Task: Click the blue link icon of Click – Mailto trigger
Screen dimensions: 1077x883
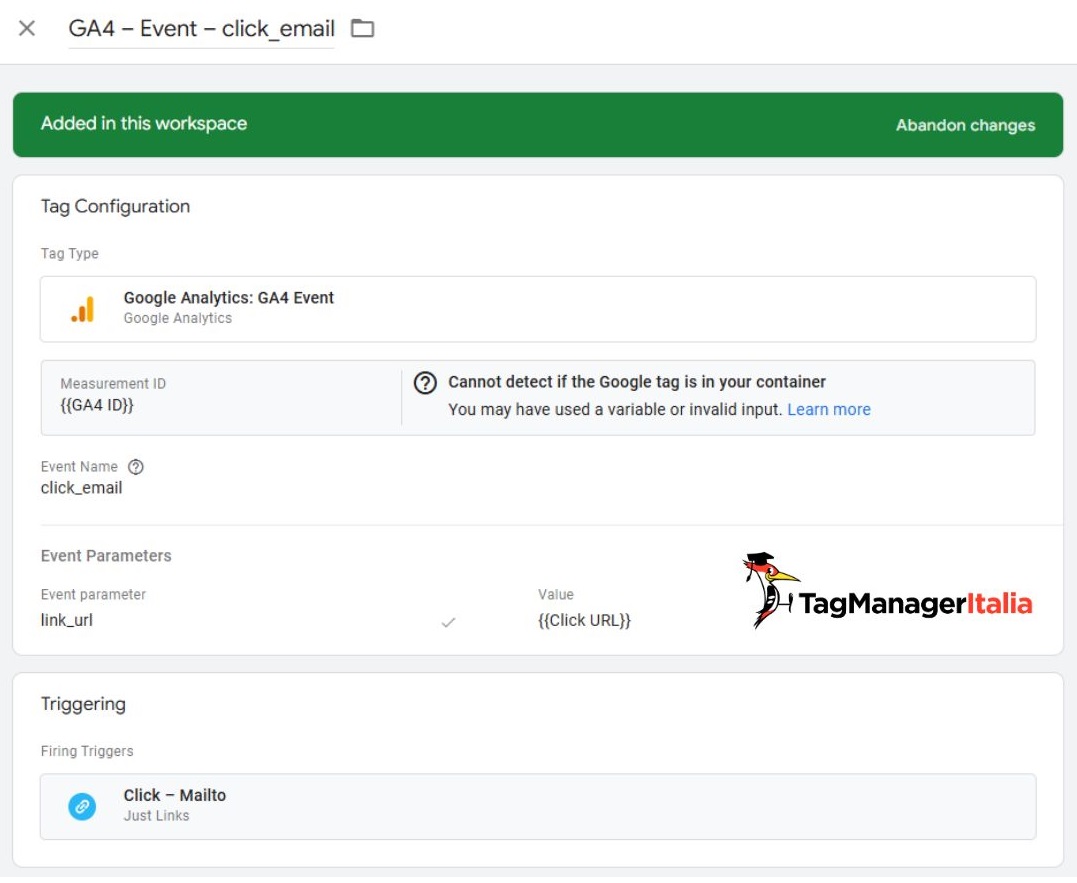Action: coord(82,807)
